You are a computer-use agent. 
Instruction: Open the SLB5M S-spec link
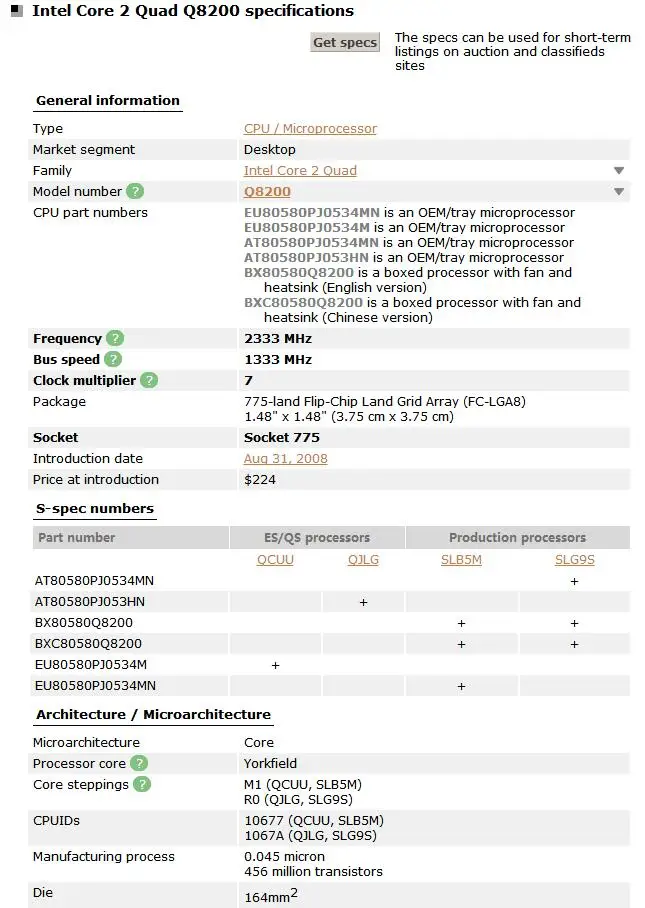460,560
